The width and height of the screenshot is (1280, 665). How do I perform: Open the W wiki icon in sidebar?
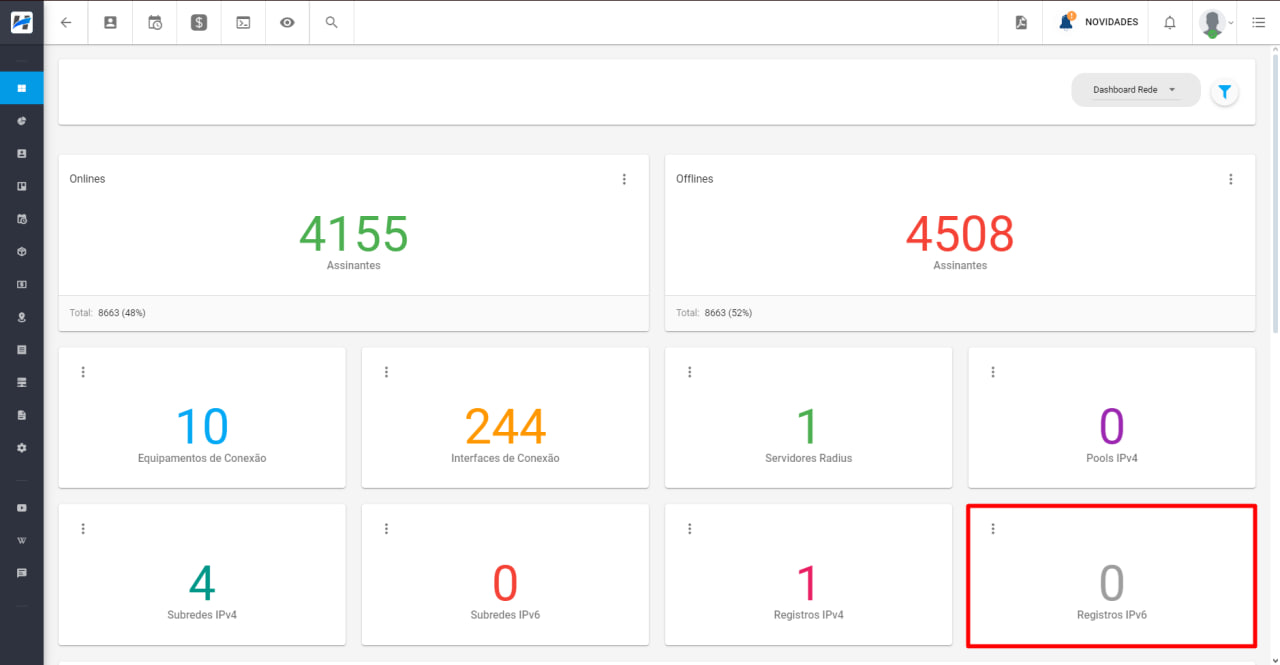pos(22,540)
